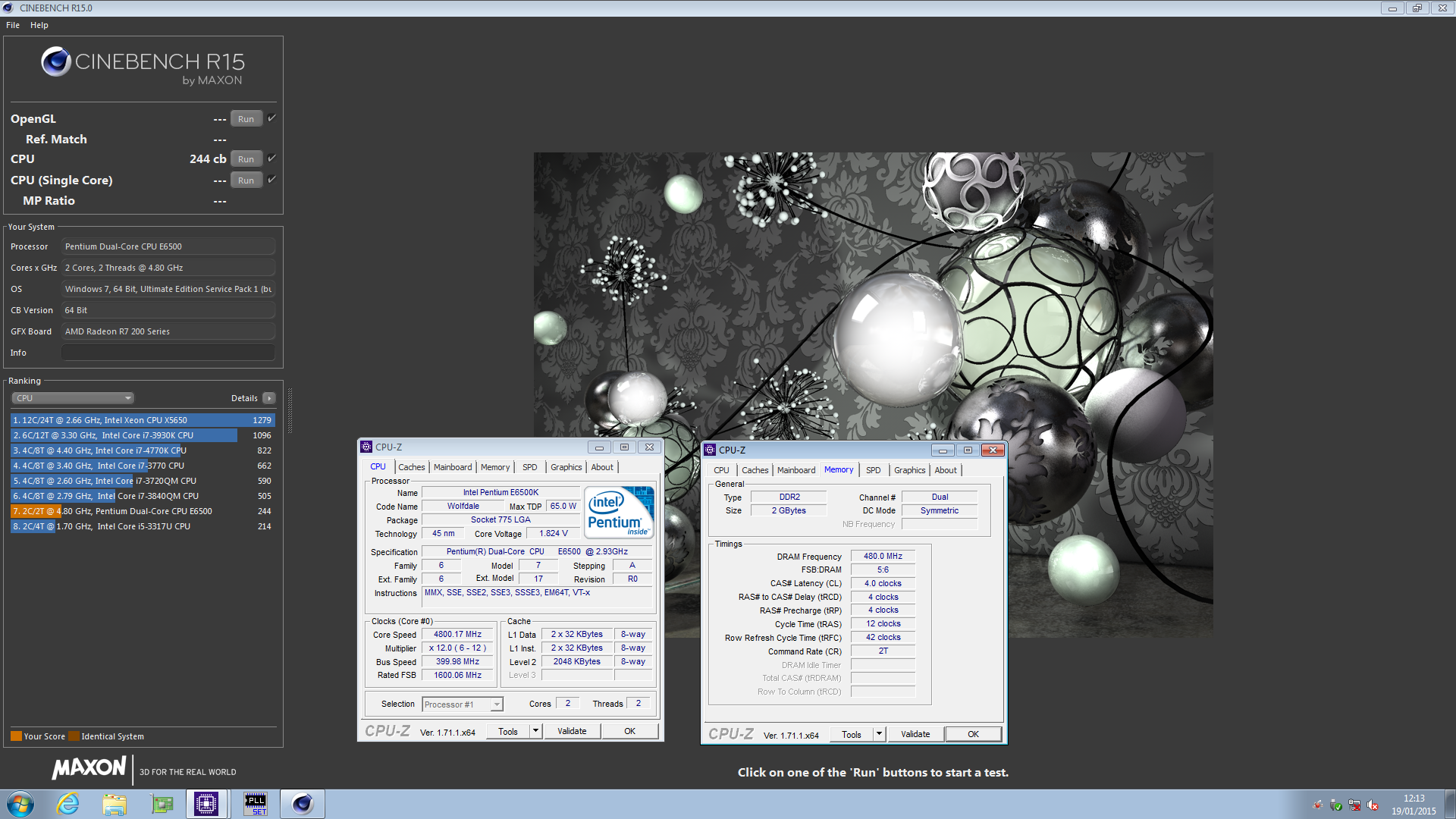Select Graphics tab in right CPU-Z window
Viewport: 1456px width, 819px height.
910,470
